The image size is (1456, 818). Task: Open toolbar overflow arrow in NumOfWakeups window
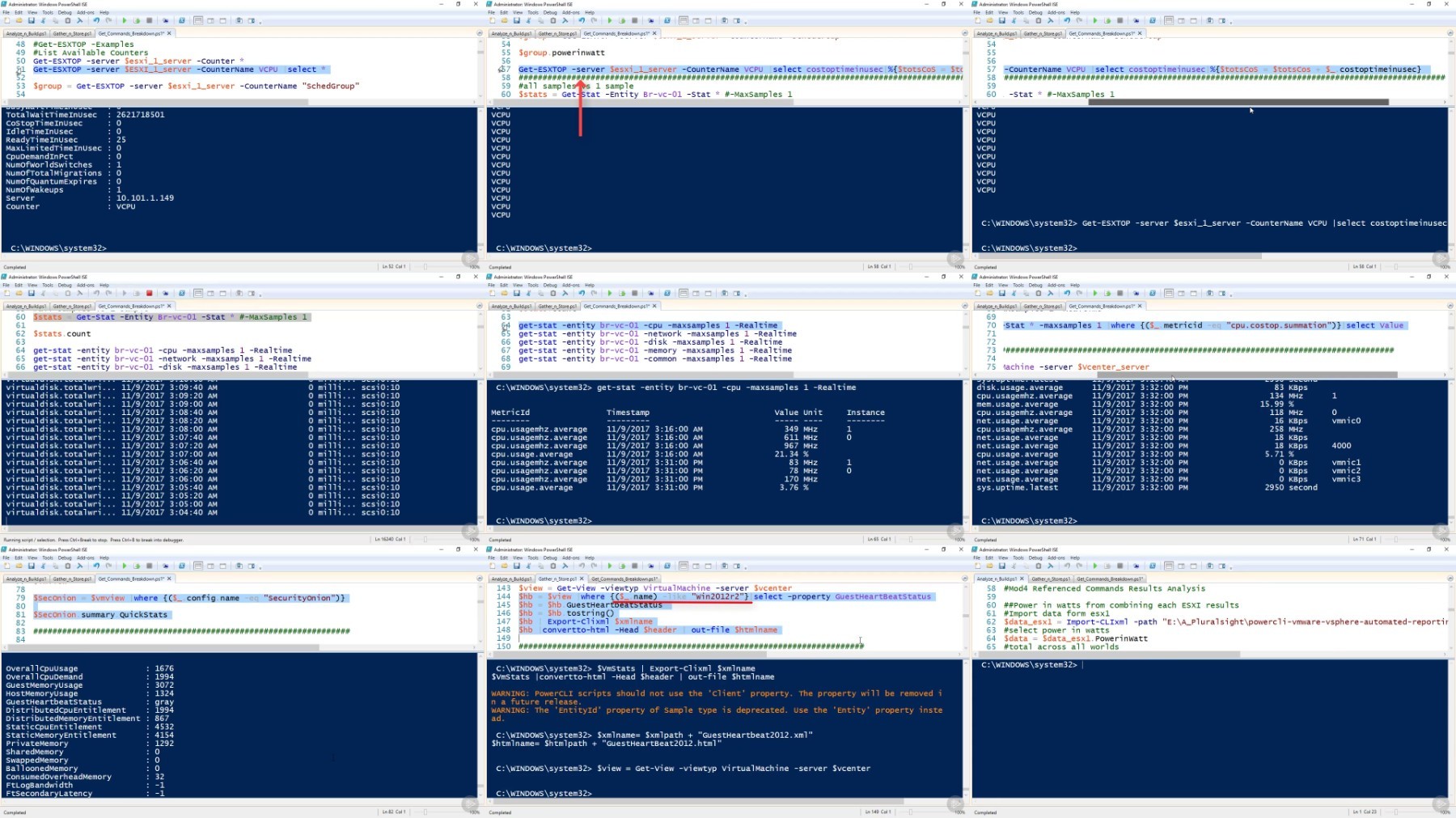coord(260,21)
